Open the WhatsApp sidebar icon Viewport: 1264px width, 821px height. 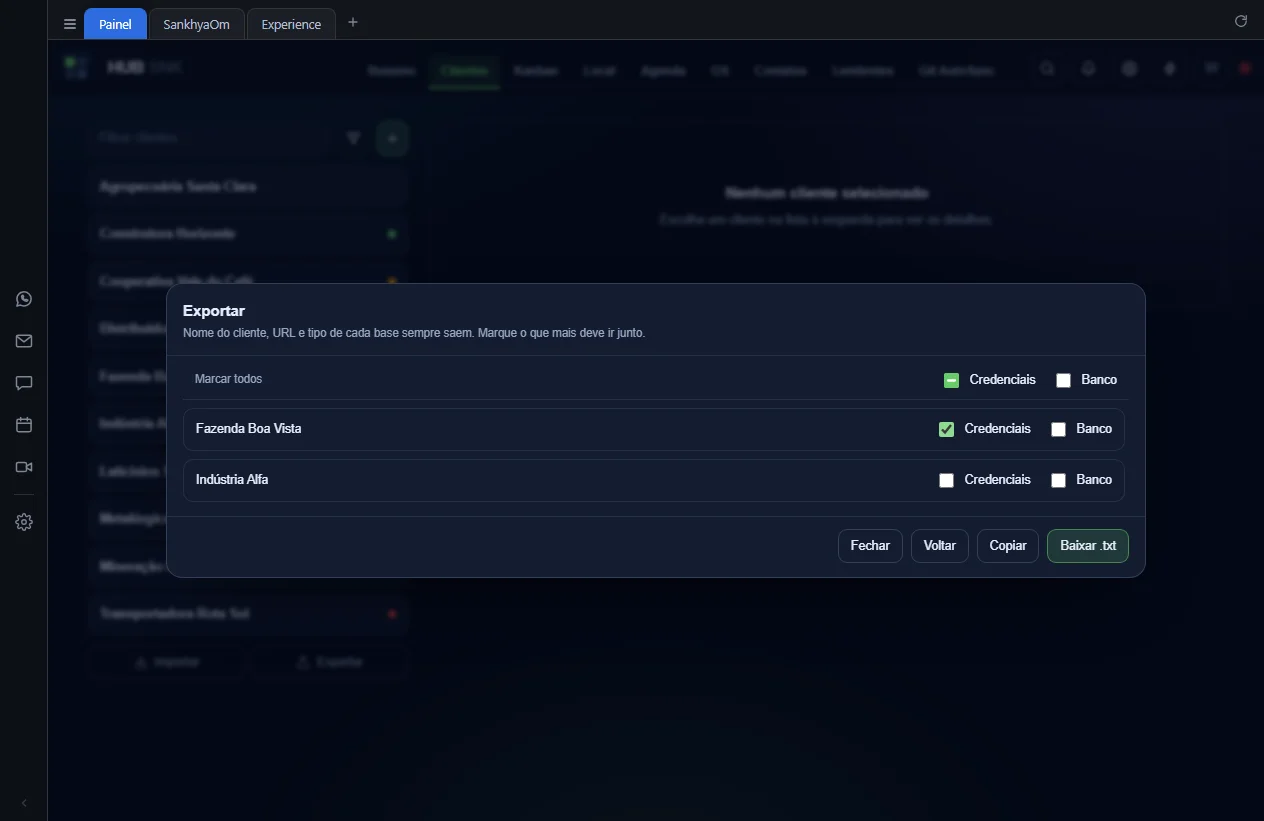[24, 299]
